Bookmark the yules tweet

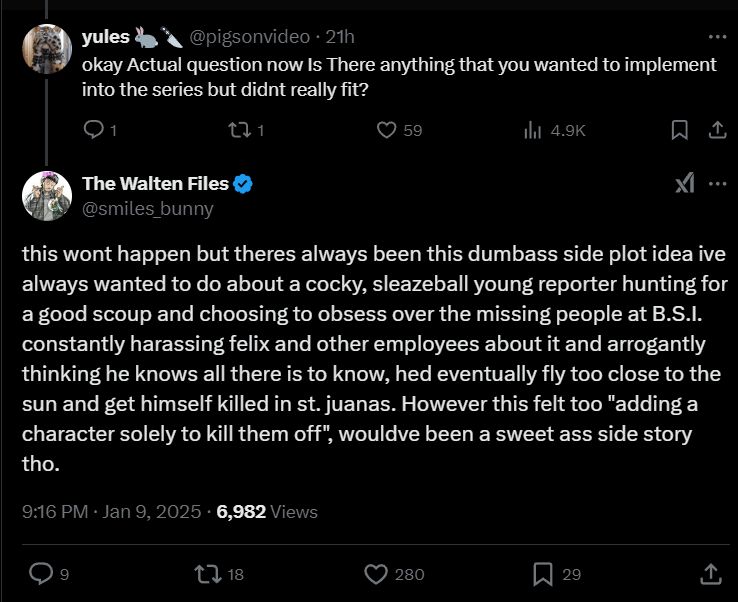(679, 130)
